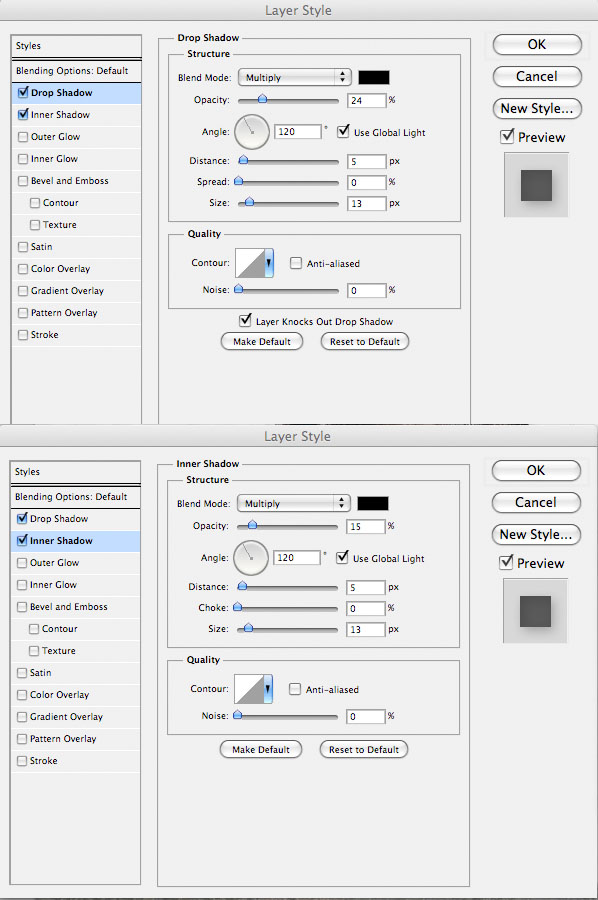Image resolution: width=598 pixels, height=900 pixels.
Task: Click OK in the Inner Shadow window
Action: pos(535,471)
